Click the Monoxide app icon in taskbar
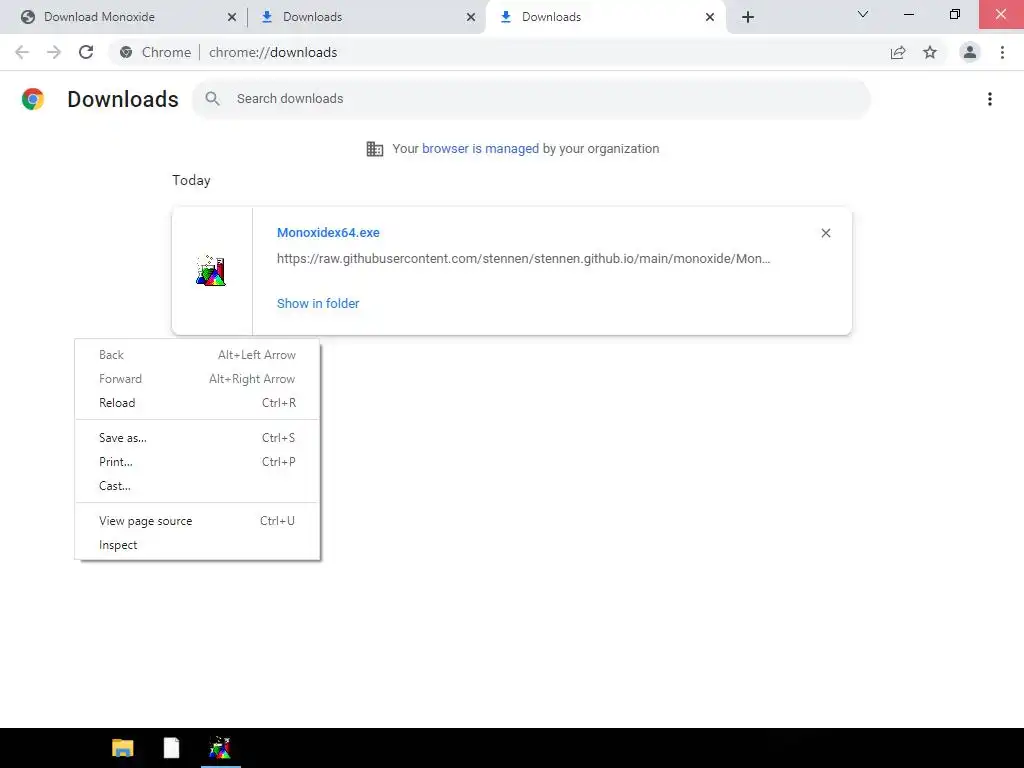This screenshot has height=768, width=1024. 220,748
